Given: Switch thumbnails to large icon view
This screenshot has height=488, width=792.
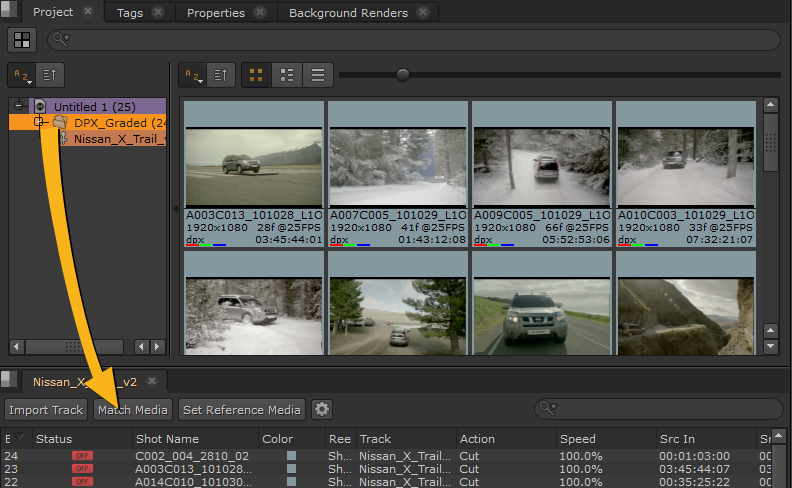Looking at the screenshot, I should 256,75.
